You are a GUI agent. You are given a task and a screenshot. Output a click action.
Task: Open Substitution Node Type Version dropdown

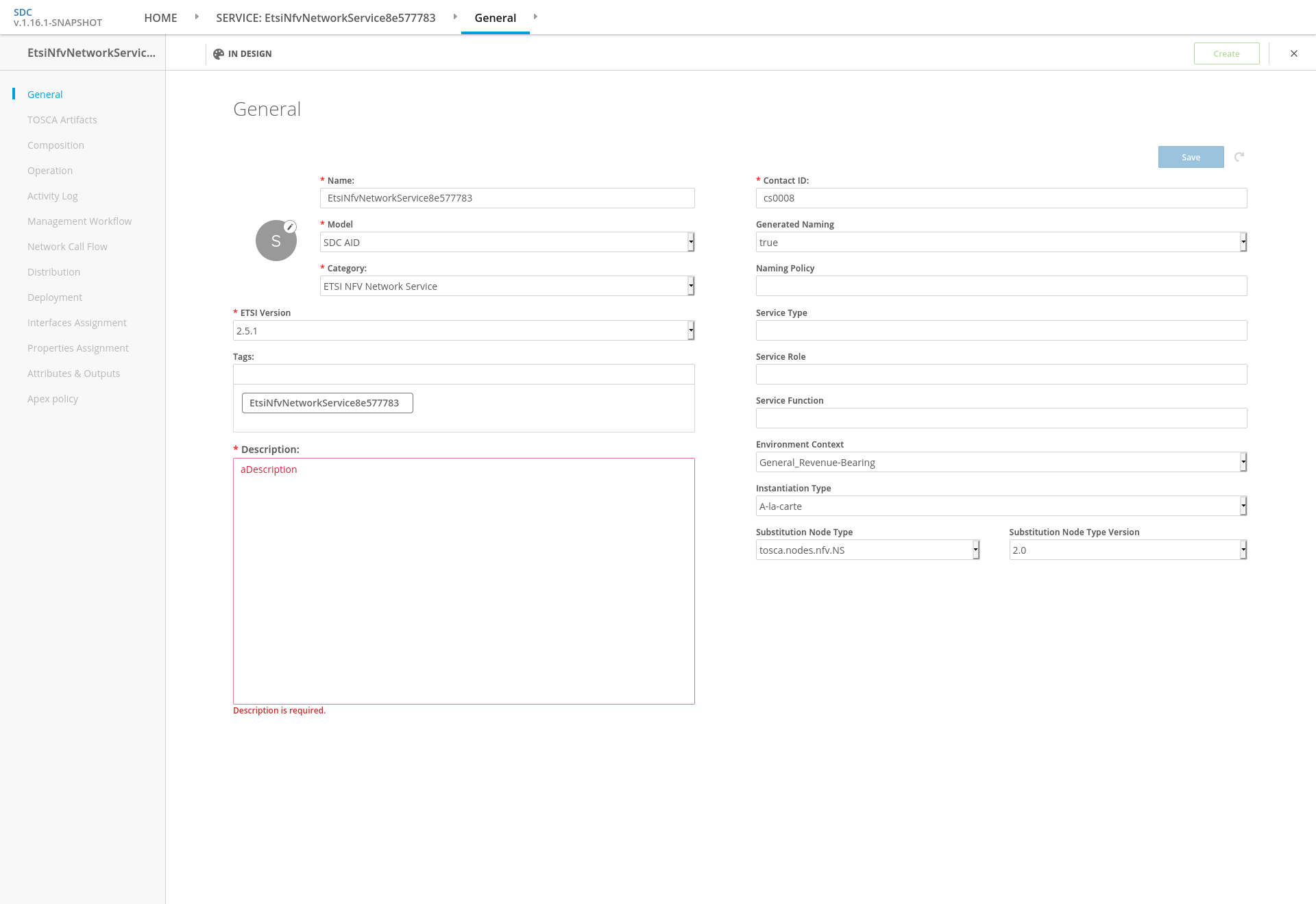(x=1128, y=550)
